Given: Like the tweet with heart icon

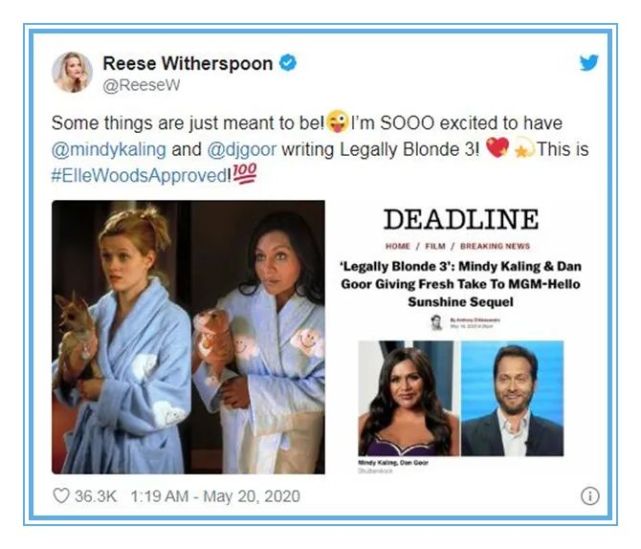Looking at the screenshot, I should click(61, 496).
